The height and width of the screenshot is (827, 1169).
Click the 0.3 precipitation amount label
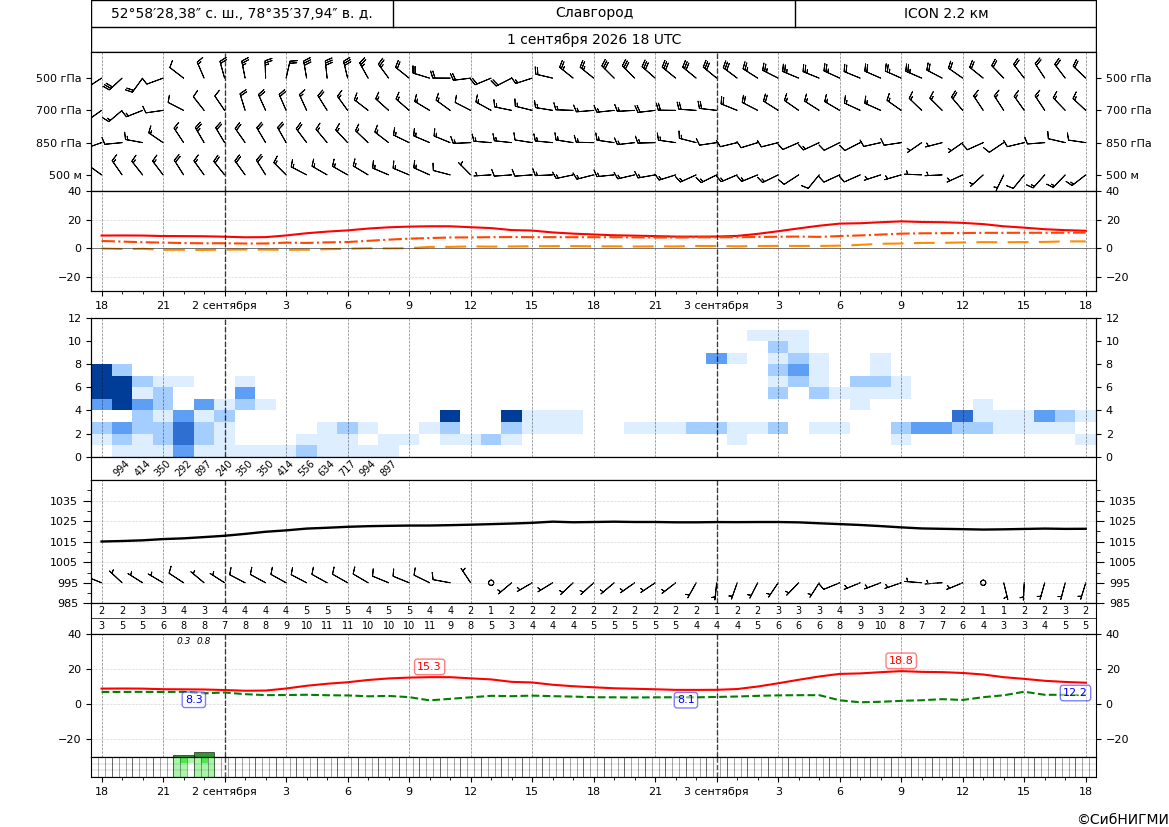pos(183,641)
